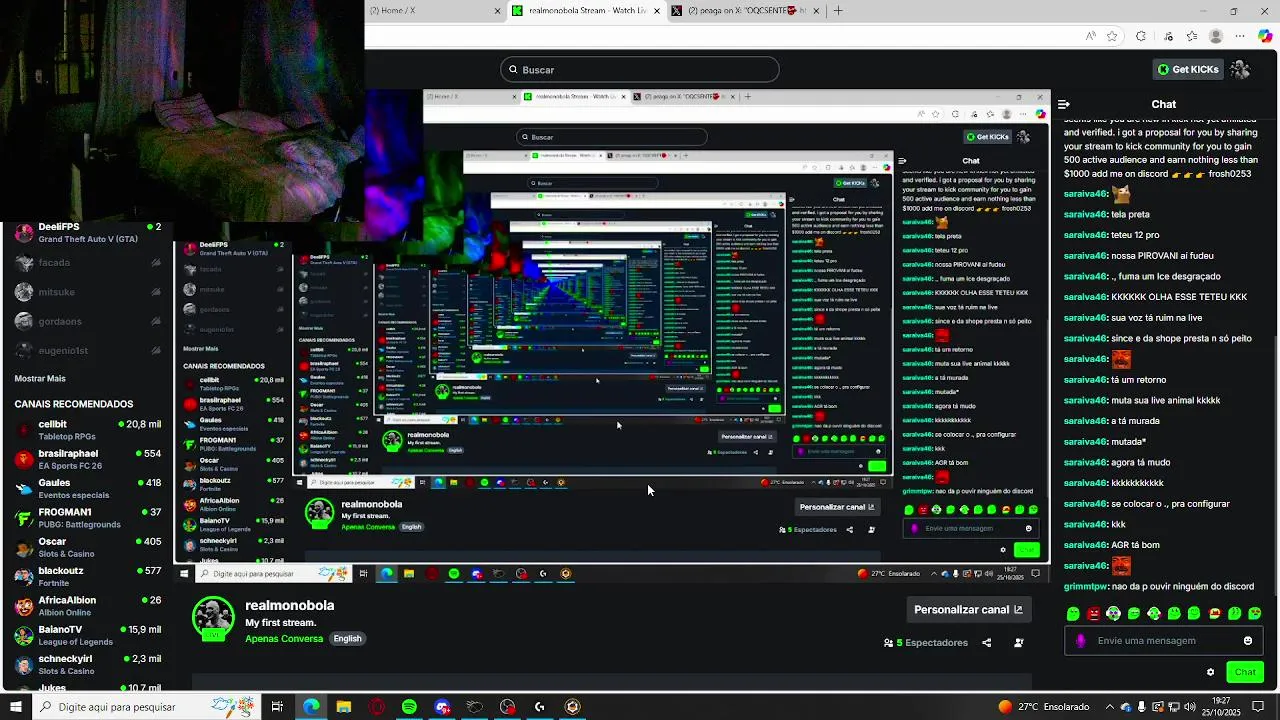Click the green Chat send button

pyautogui.click(x=1245, y=672)
